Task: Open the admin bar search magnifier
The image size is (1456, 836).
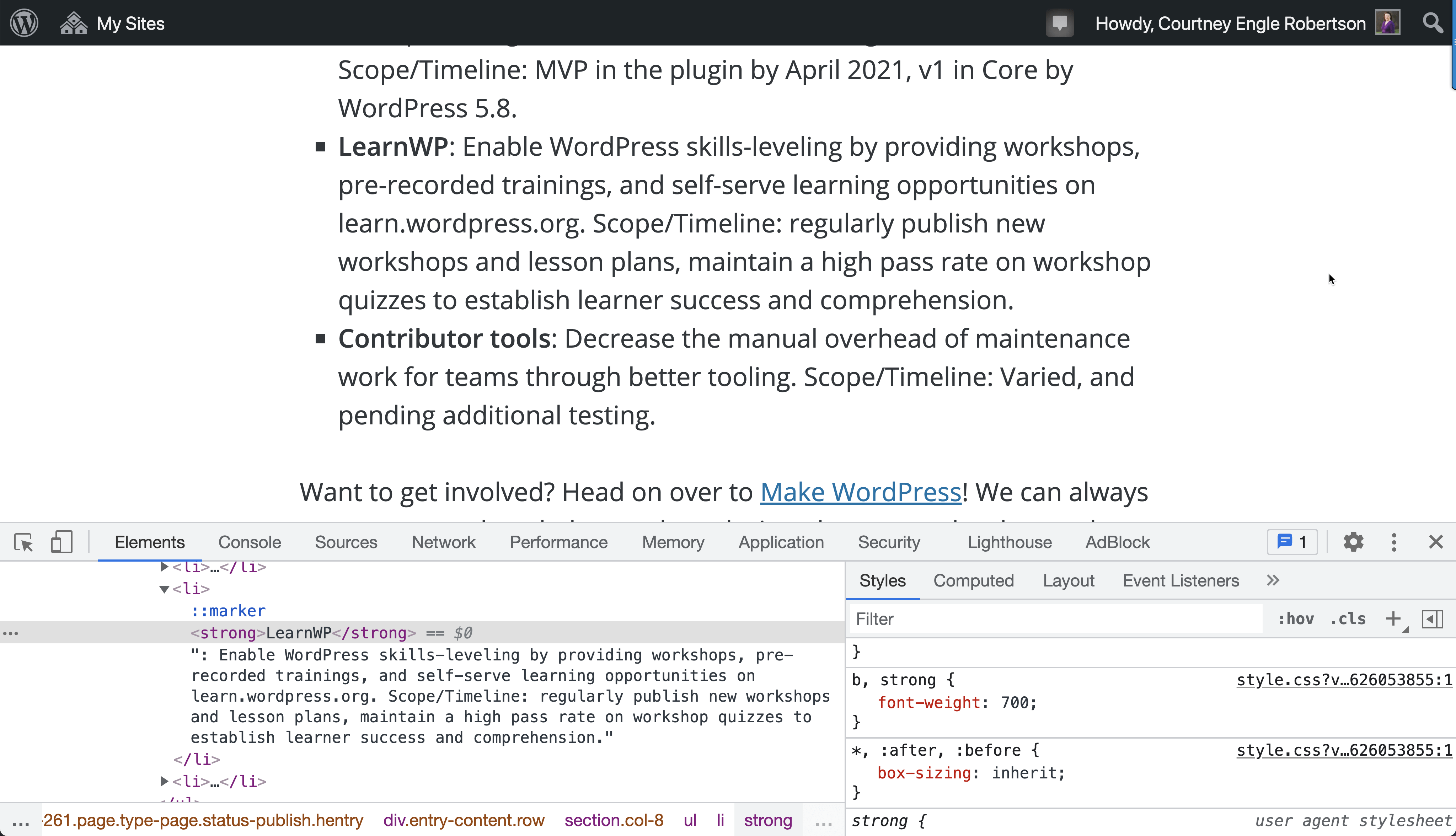Action: [x=1433, y=23]
